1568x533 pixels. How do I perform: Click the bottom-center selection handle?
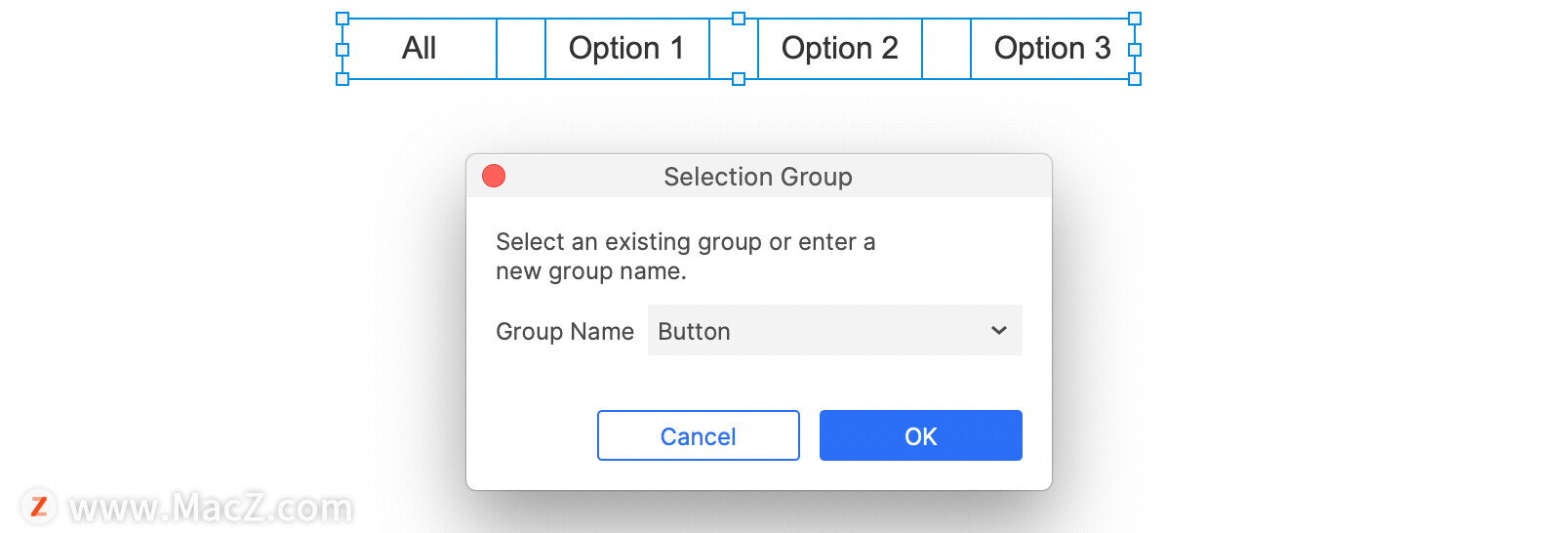(739, 79)
